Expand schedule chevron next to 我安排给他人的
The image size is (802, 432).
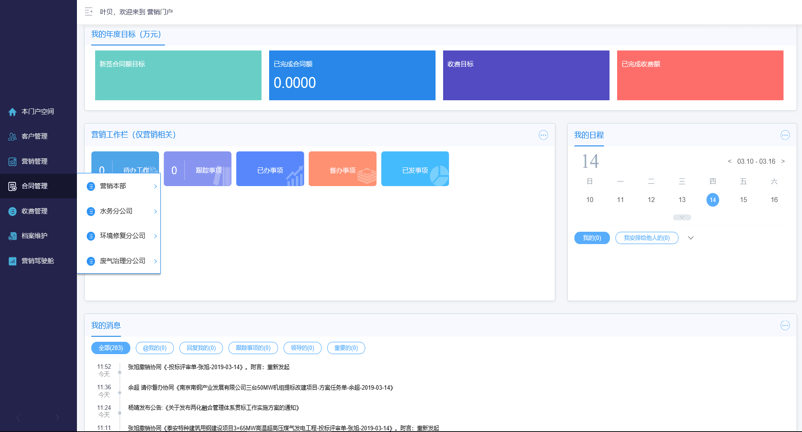pyautogui.click(x=691, y=238)
